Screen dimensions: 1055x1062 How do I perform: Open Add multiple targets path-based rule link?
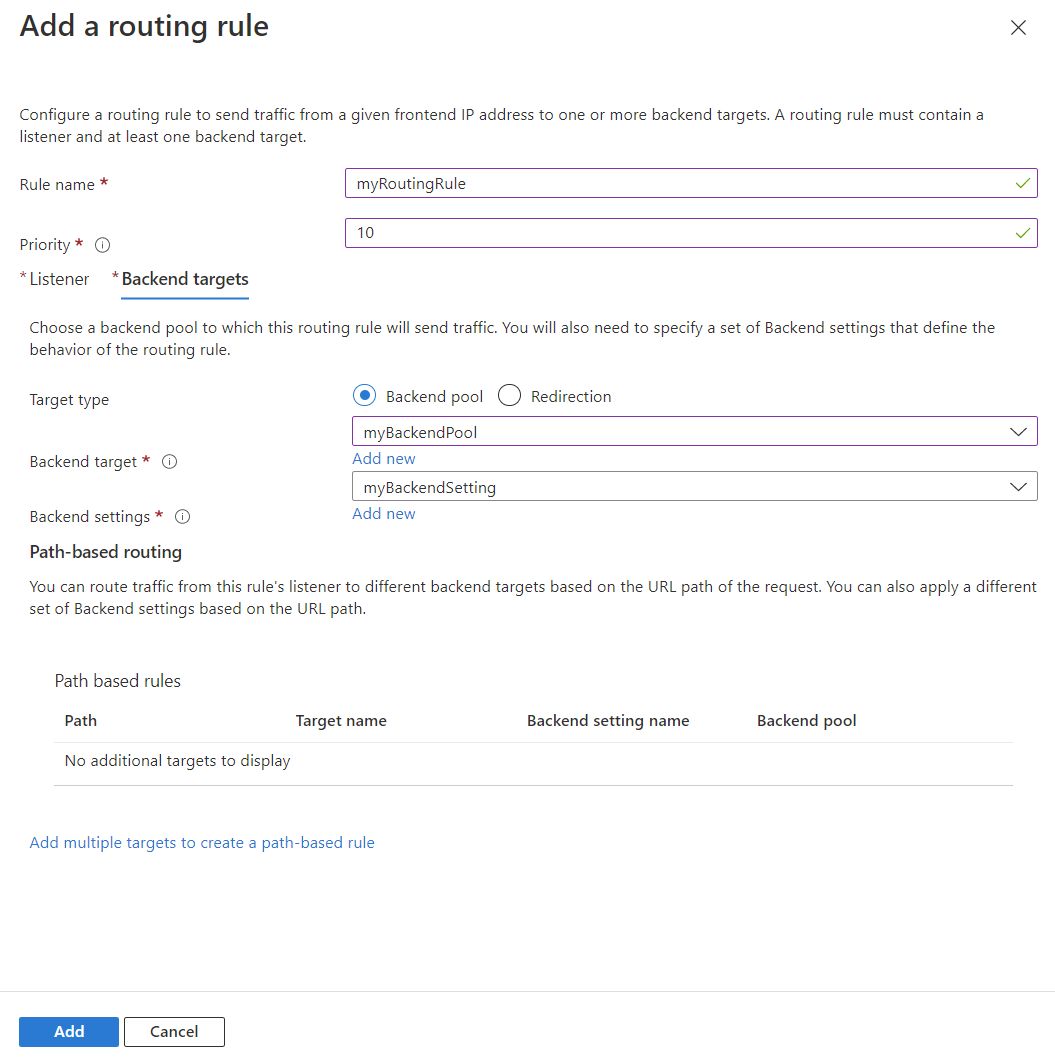(x=202, y=842)
